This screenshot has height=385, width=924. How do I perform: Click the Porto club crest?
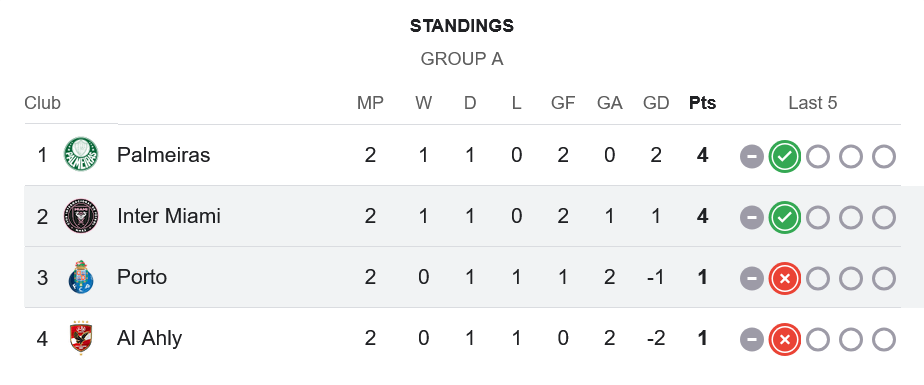(x=81, y=277)
